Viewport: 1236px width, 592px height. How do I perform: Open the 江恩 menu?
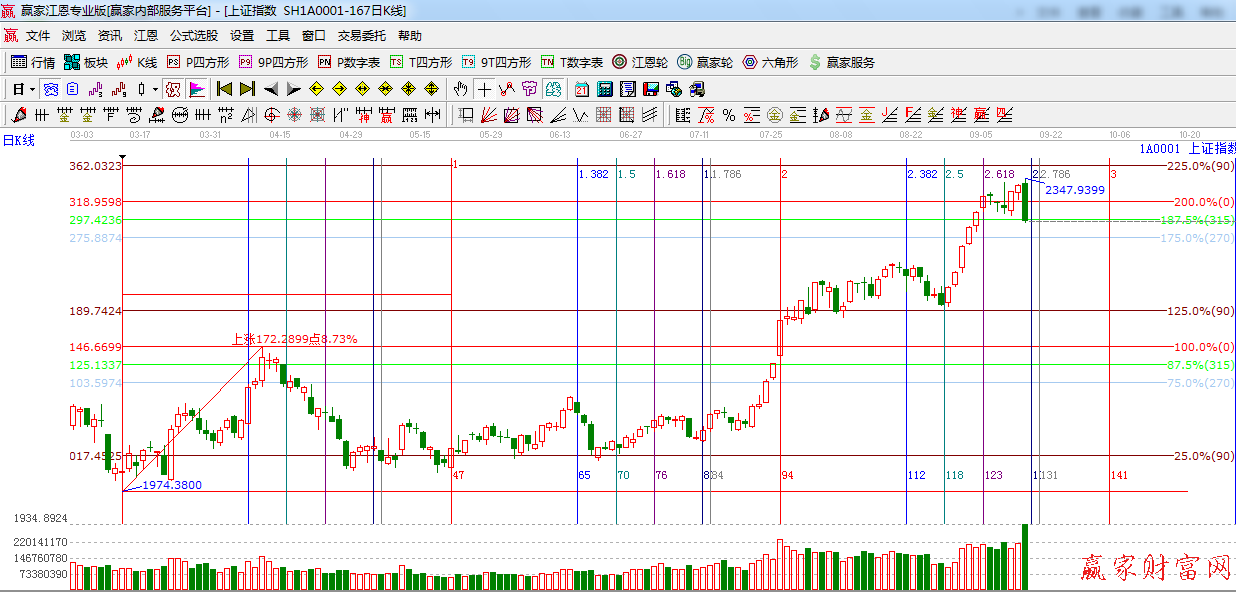(146, 35)
